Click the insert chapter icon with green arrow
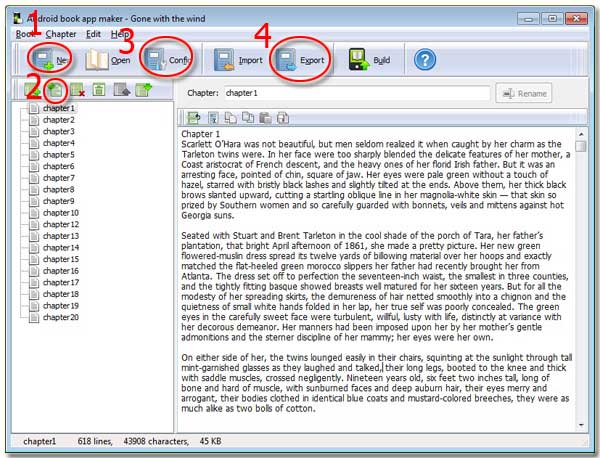 coord(55,90)
